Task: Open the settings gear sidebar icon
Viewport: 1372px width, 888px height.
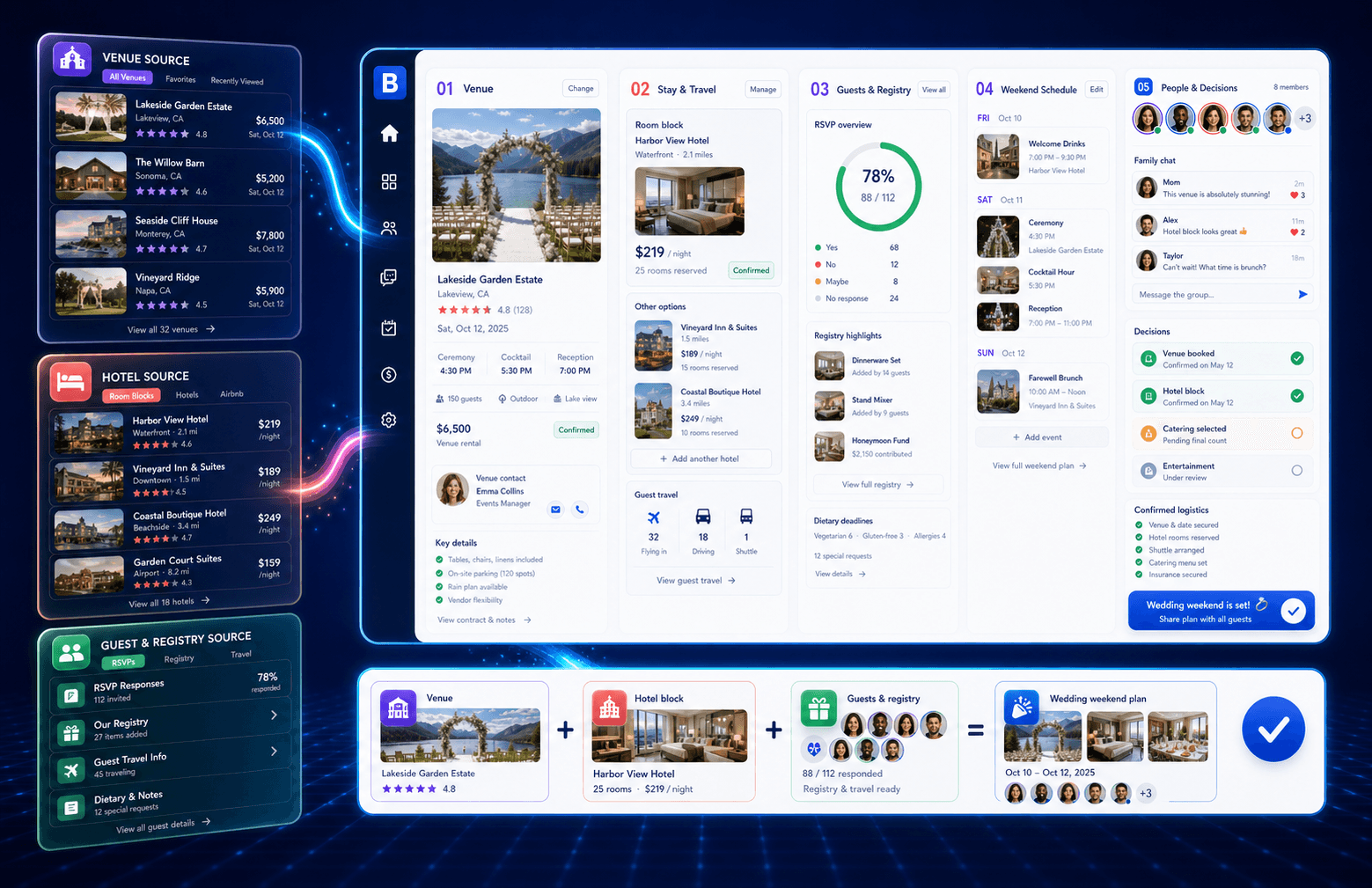Action: pos(389,420)
